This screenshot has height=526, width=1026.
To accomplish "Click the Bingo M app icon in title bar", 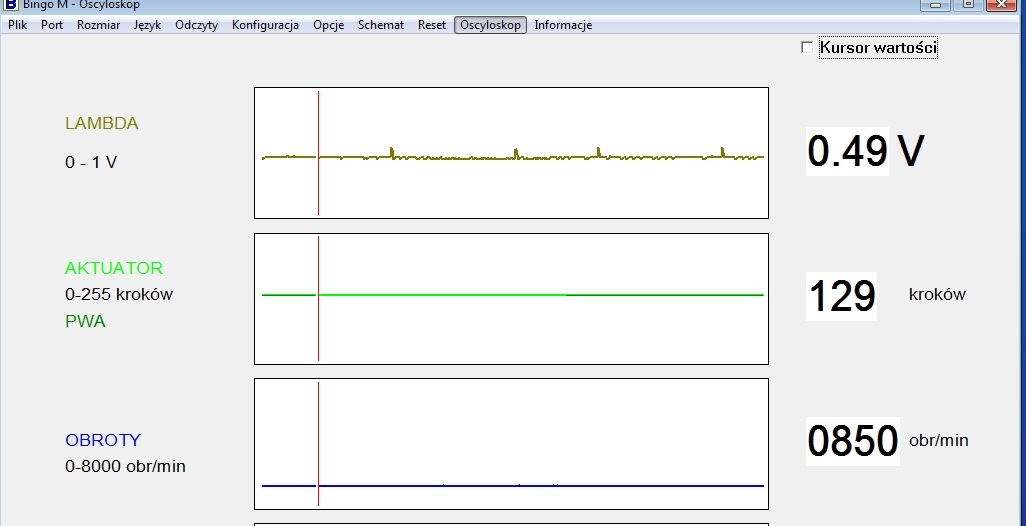I will pos(10,5).
